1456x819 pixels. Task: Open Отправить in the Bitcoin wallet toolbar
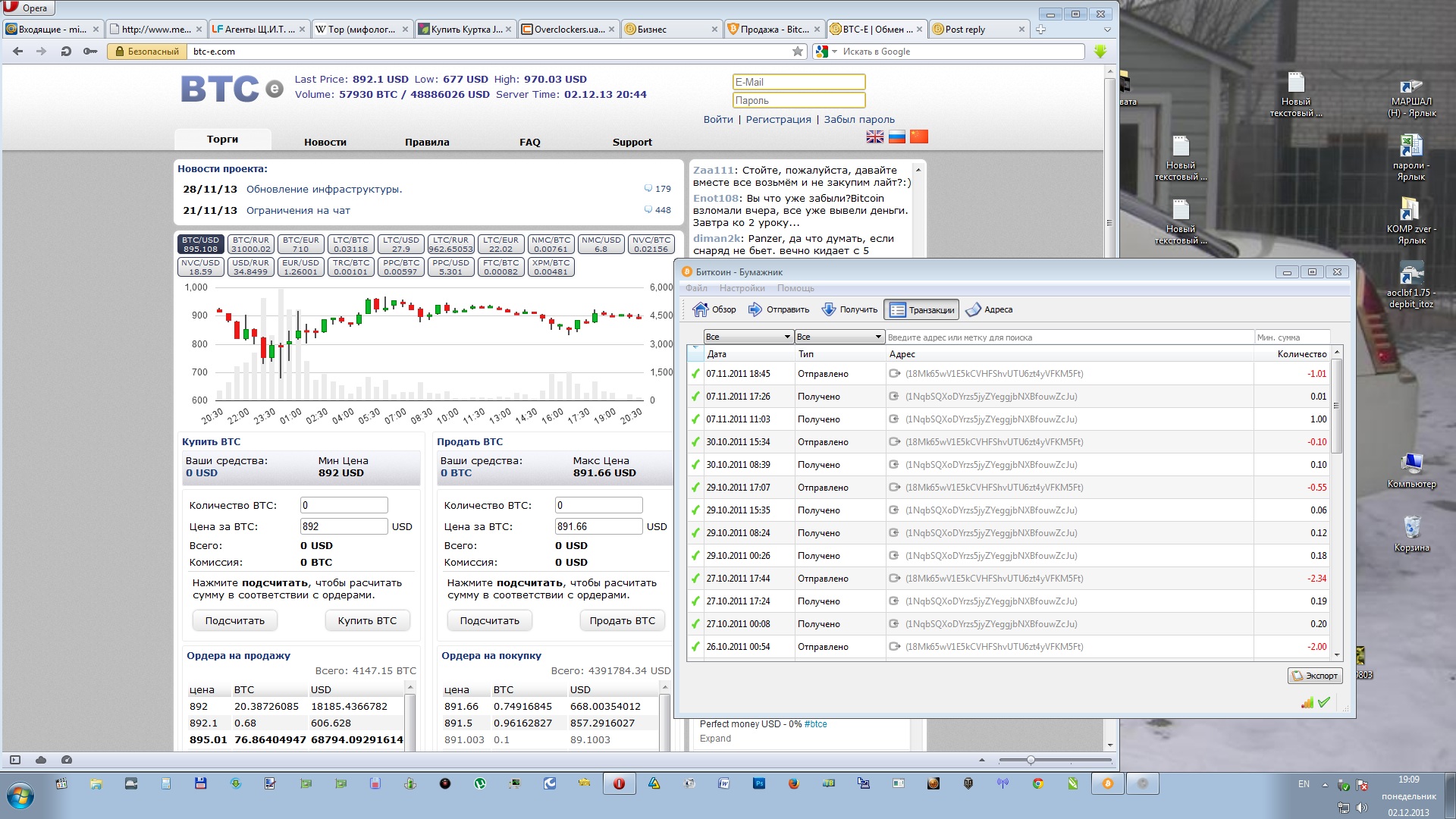point(779,309)
